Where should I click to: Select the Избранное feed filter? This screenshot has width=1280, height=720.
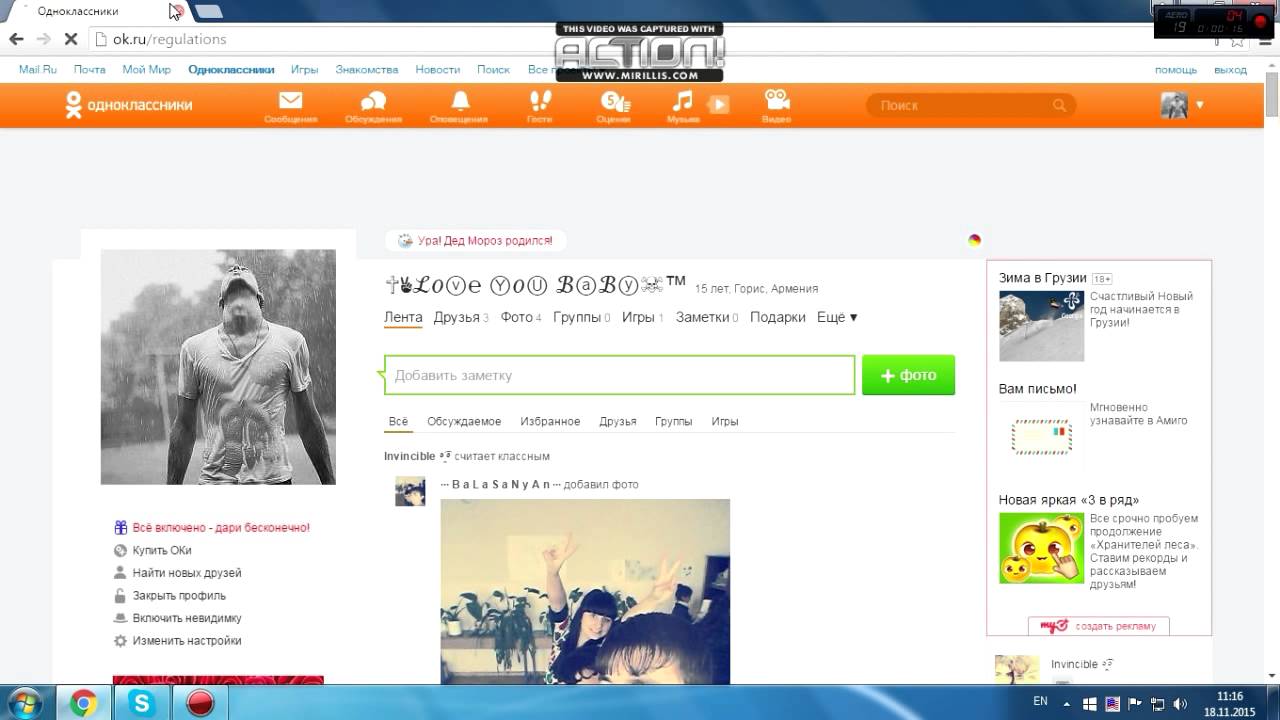click(550, 421)
